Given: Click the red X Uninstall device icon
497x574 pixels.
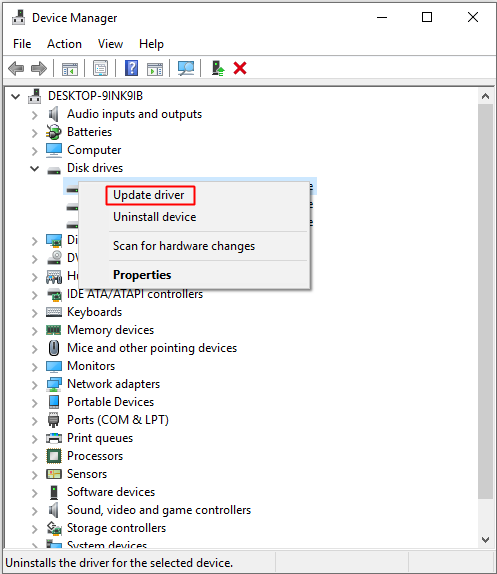Looking at the screenshot, I should [x=240, y=68].
